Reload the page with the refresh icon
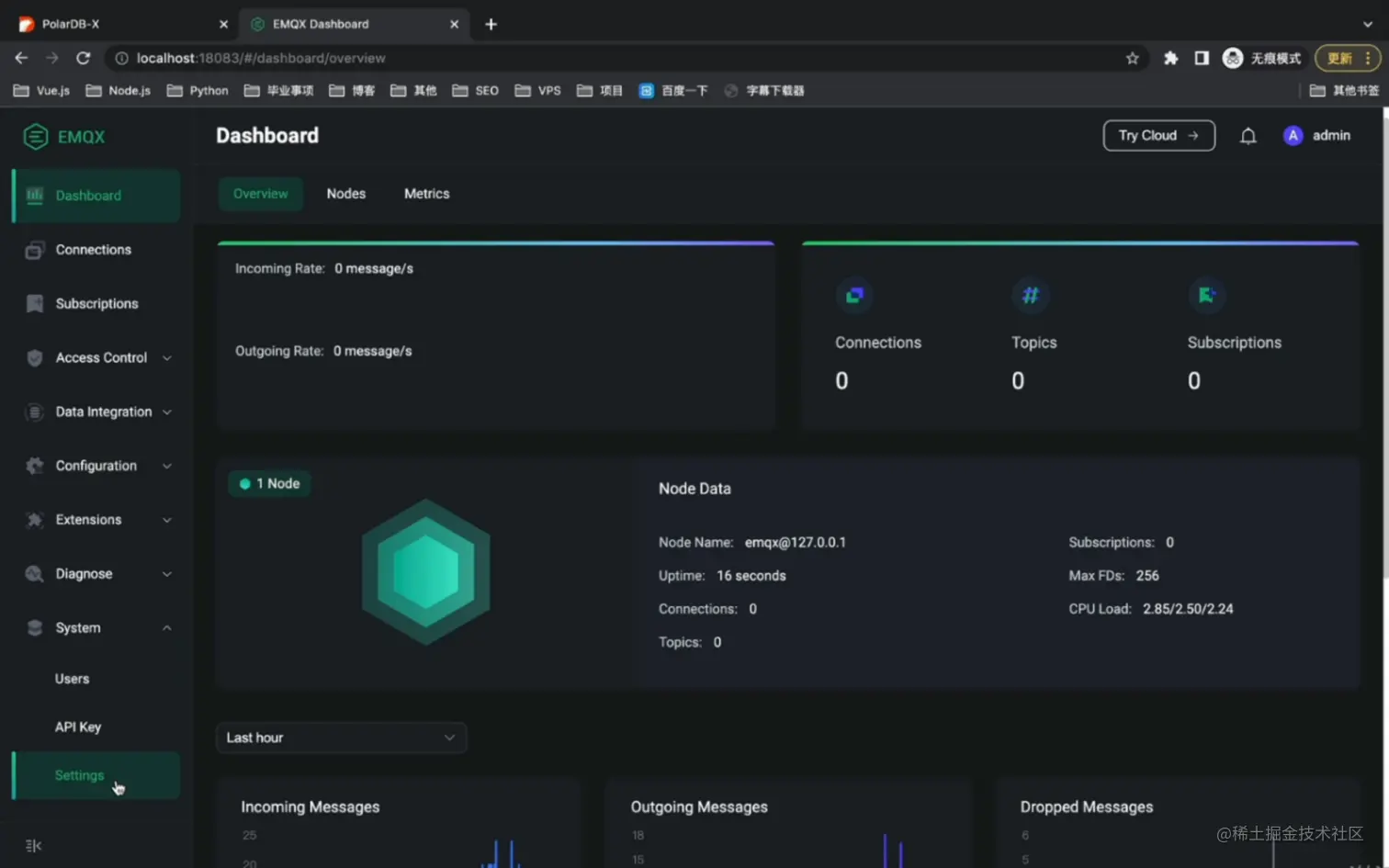Viewport: 1389px width, 868px height. click(x=84, y=58)
